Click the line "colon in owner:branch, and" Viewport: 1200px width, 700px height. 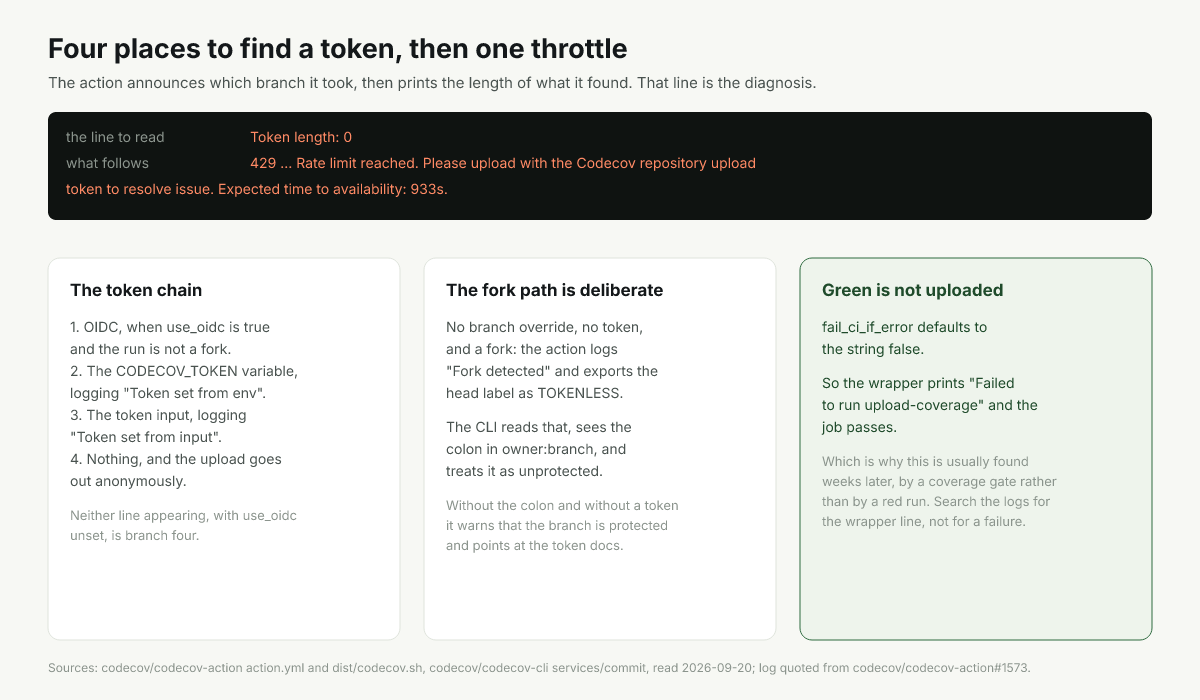pyautogui.click(x=536, y=449)
